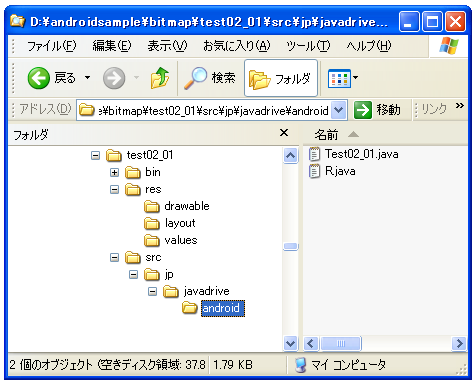
Task: Select the highlighted android folder
Action: 223,308
